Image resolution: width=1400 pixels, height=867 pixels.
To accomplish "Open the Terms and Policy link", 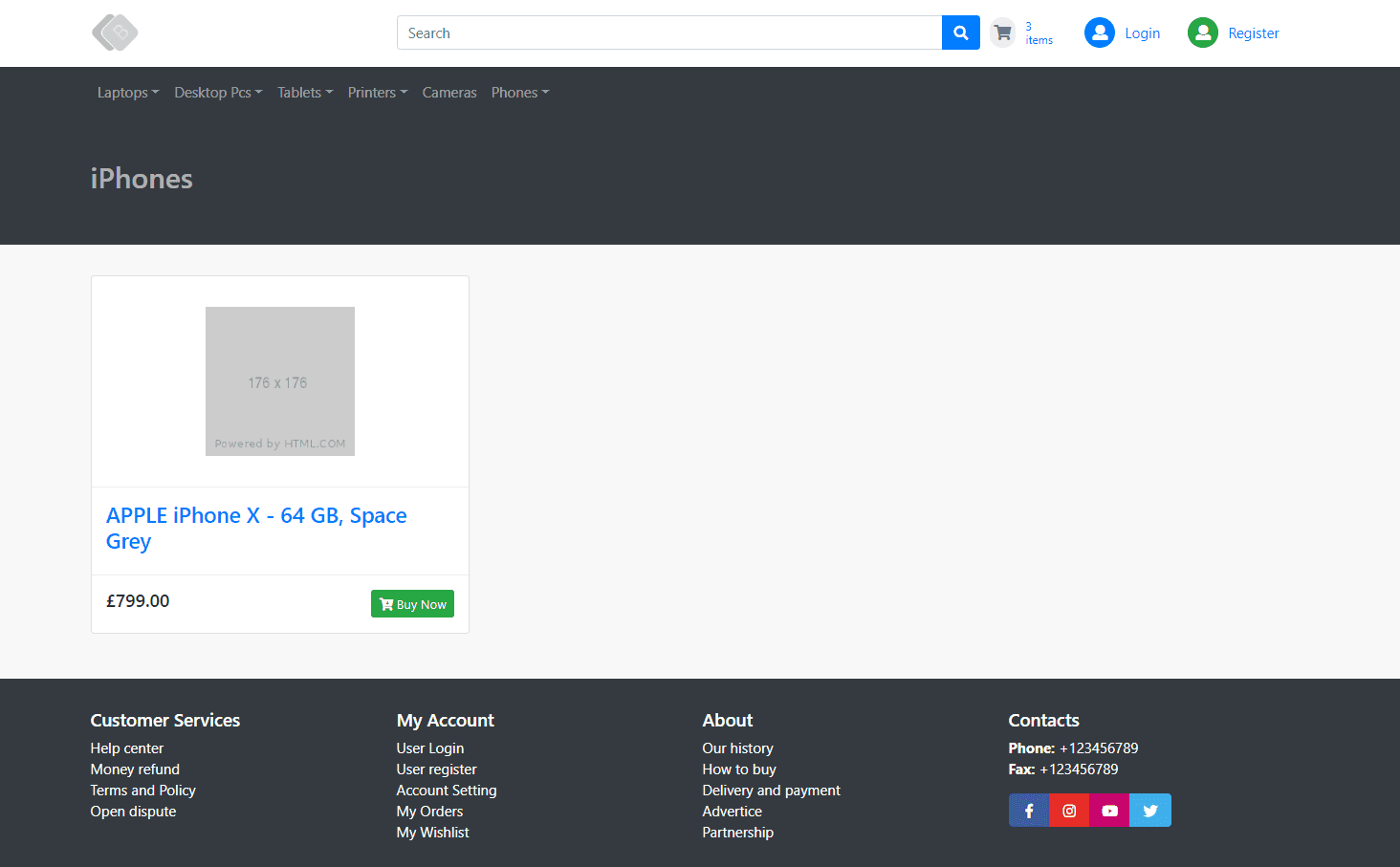I will [143, 791].
